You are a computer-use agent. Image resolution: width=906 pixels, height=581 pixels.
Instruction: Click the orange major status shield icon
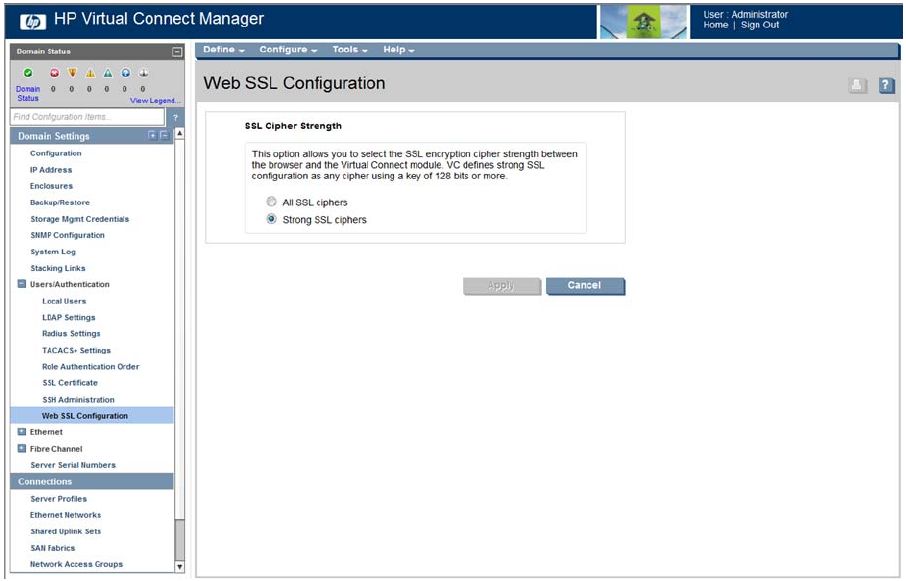coord(72,73)
